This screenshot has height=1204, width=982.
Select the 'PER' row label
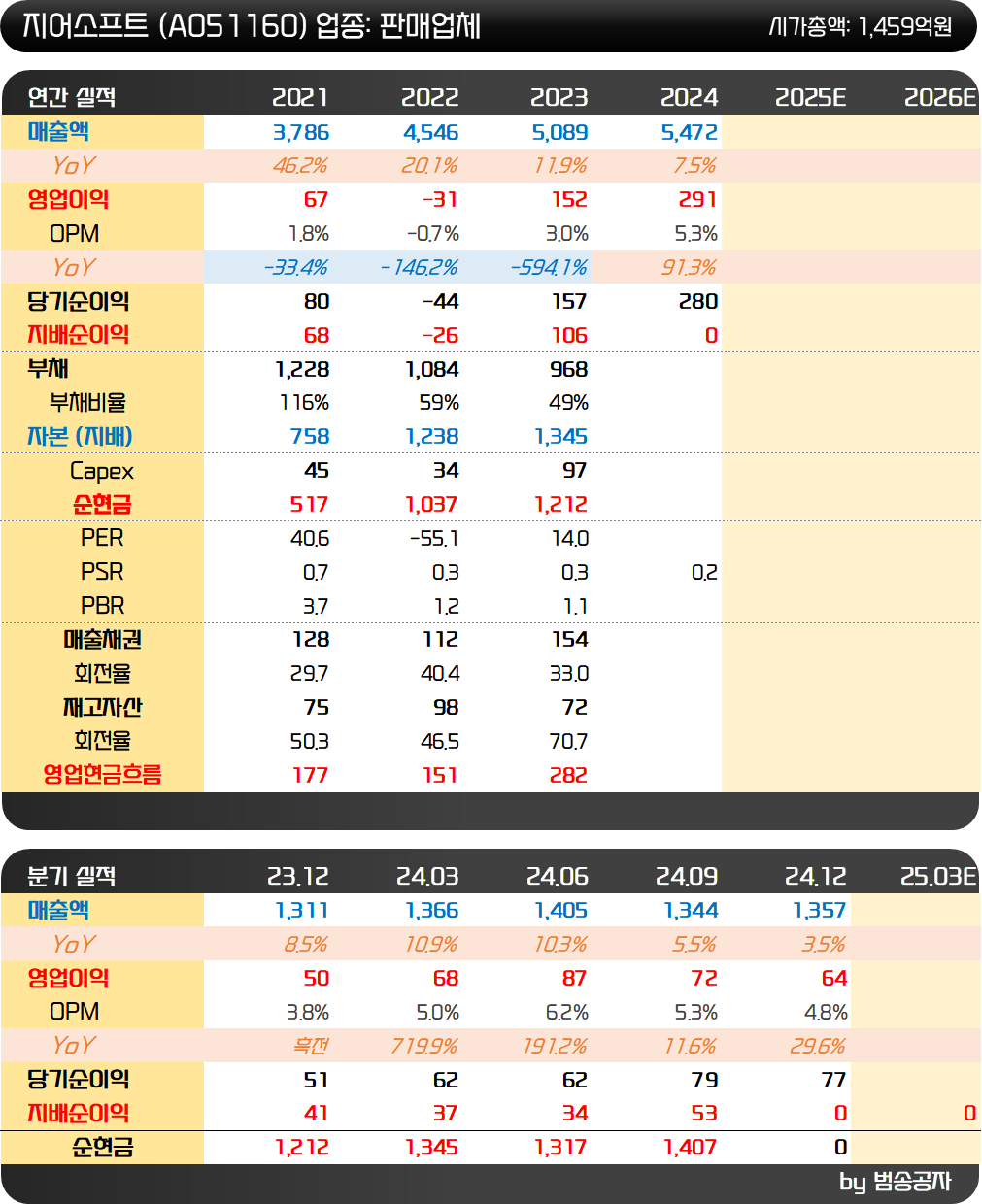point(102,538)
